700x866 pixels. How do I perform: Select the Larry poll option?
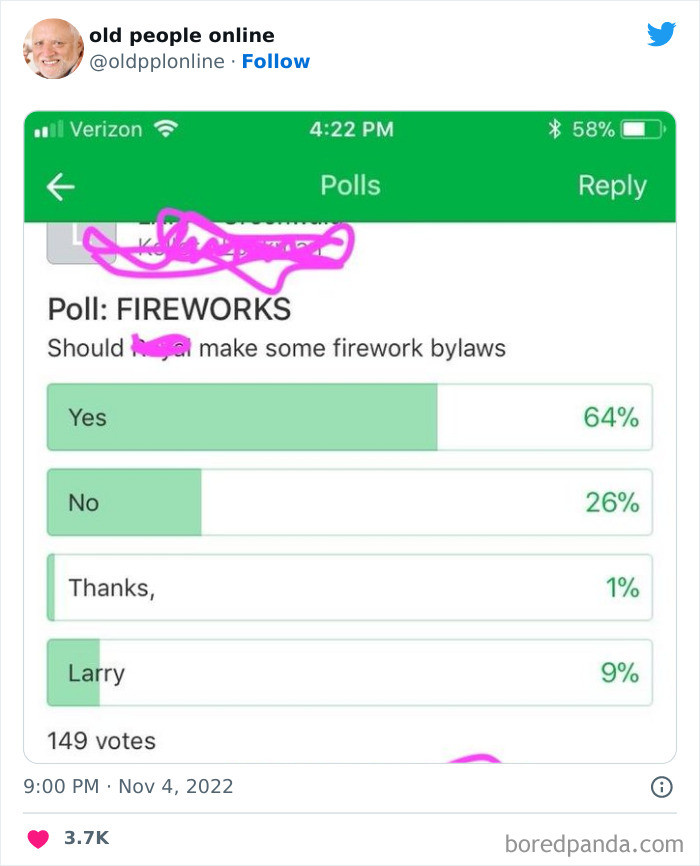[x=350, y=673]
